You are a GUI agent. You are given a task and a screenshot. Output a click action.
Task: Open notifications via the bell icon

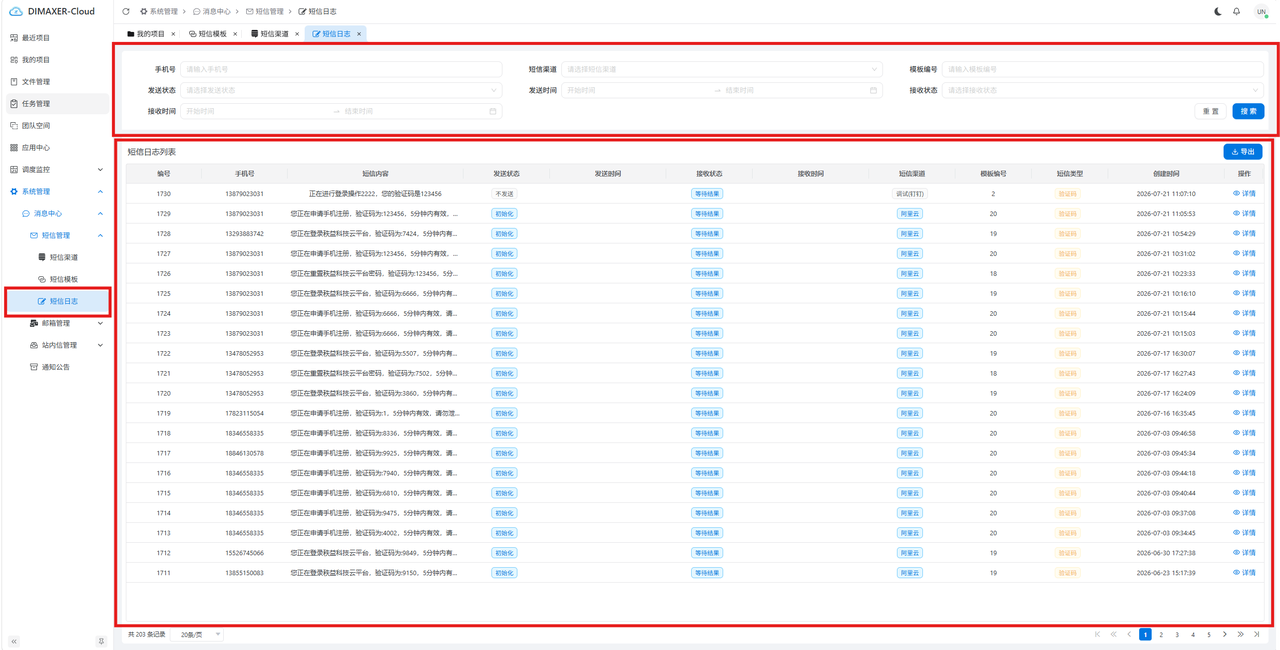pyautogui.click(x=1236, y=12)
